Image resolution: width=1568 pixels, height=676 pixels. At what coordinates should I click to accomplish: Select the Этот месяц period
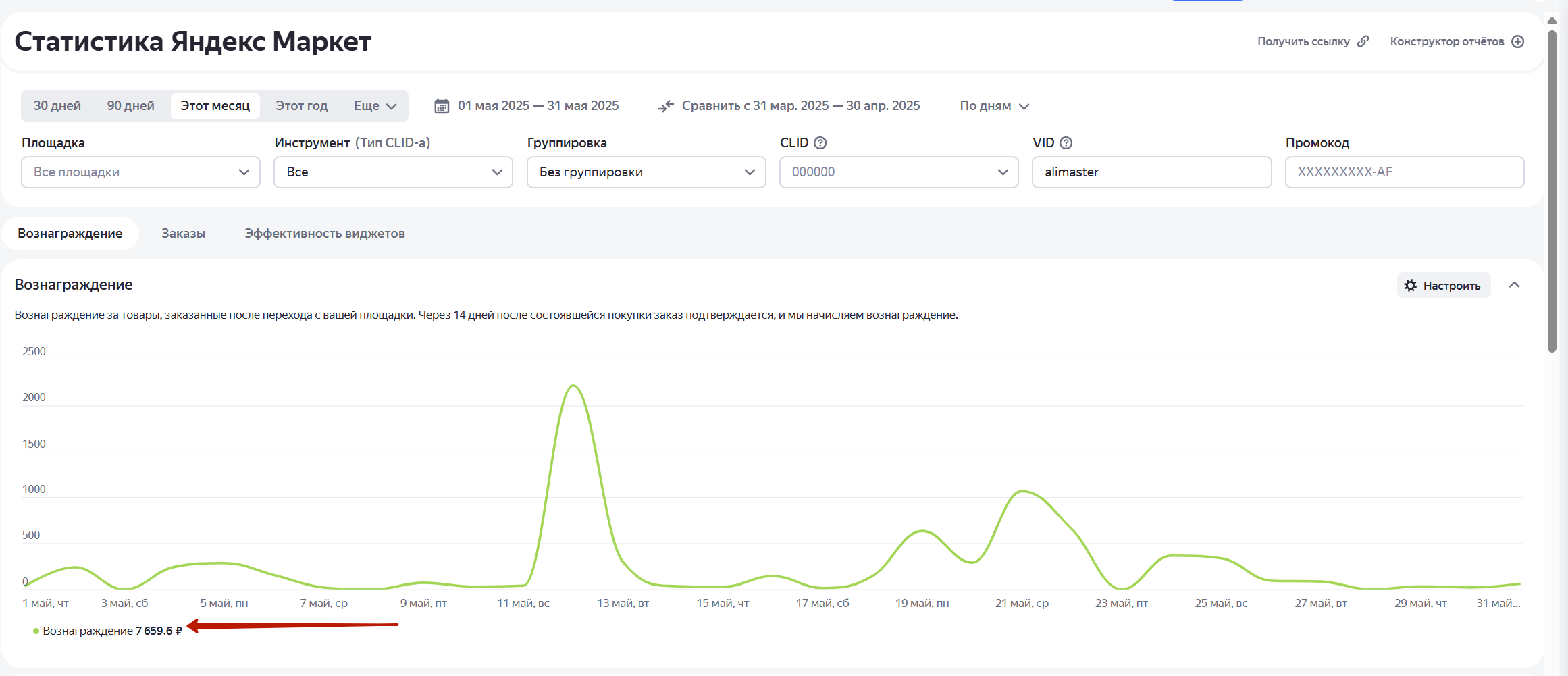pos(215,106)
